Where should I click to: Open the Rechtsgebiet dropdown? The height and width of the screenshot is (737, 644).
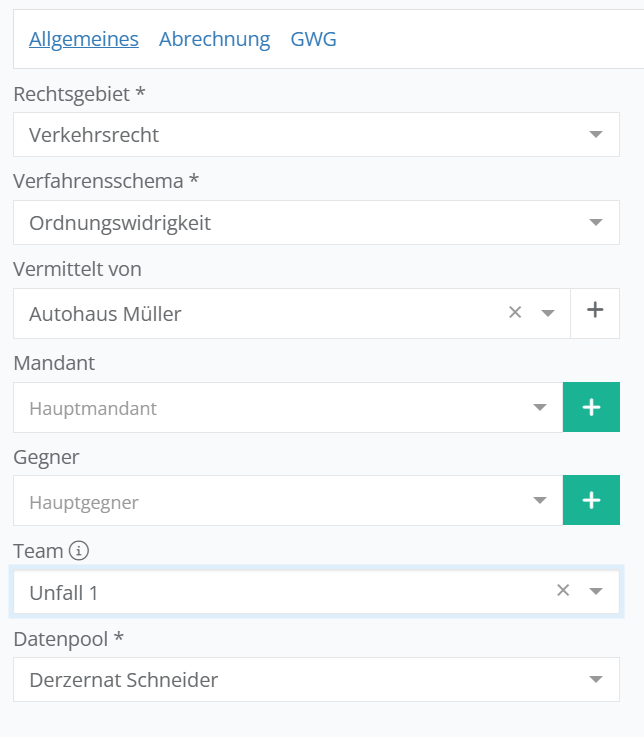pyautogui.click(x=596, y=135)
